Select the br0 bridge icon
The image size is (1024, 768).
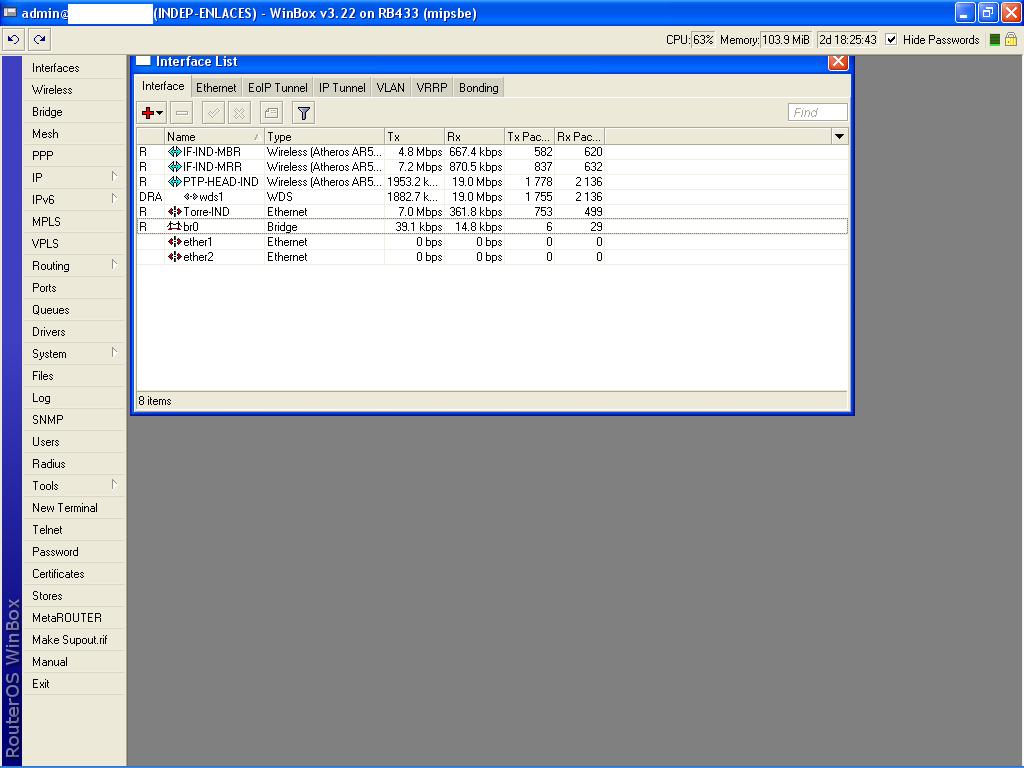(x=174, y=227)
